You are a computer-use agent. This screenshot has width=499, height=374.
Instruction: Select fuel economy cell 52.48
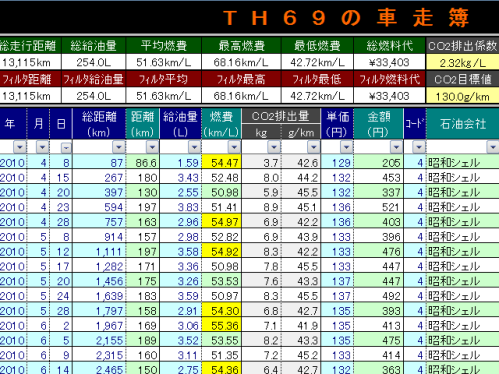click(x=222, y=177)
